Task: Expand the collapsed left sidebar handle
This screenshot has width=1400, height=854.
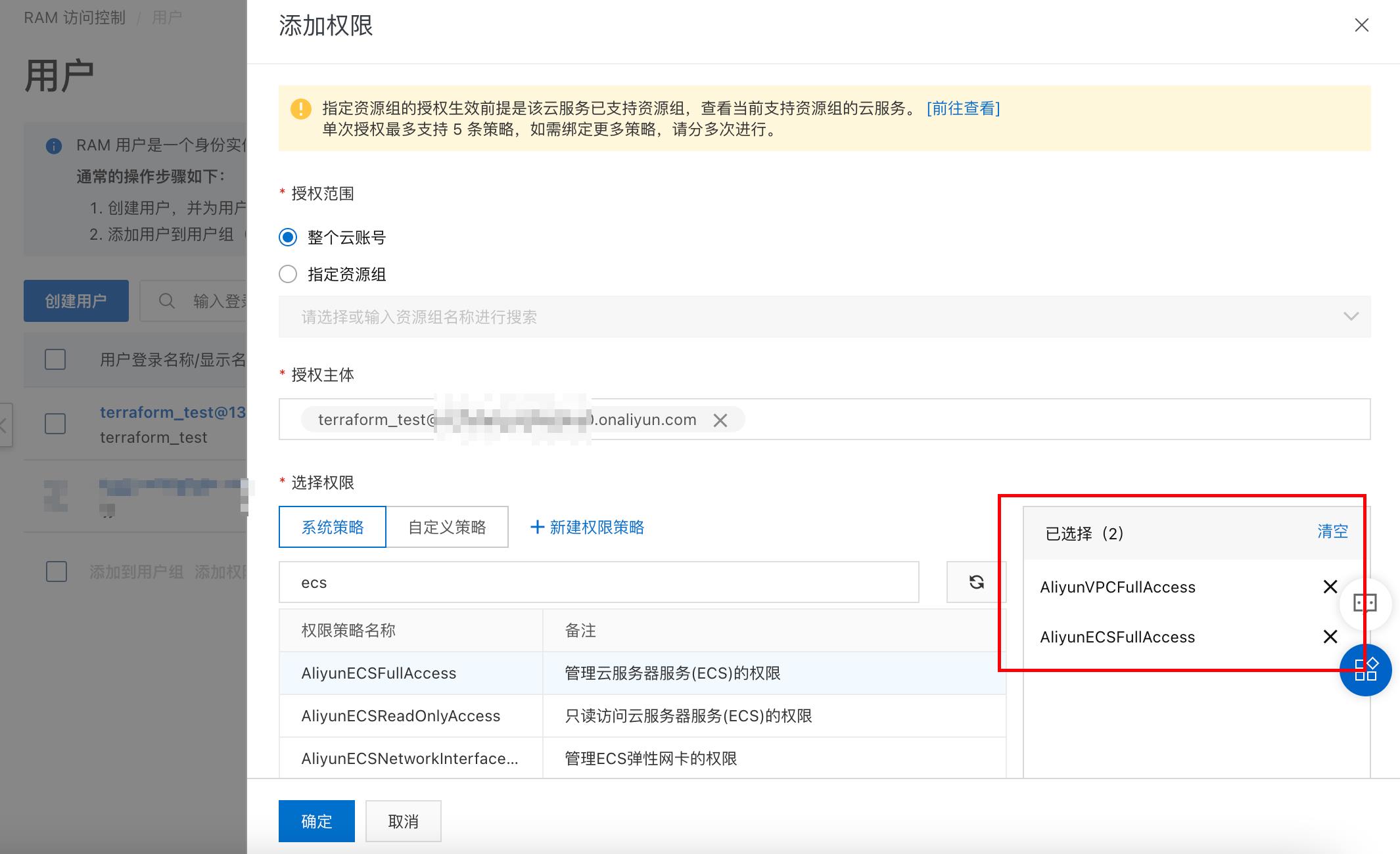Action: pos(5,426)
